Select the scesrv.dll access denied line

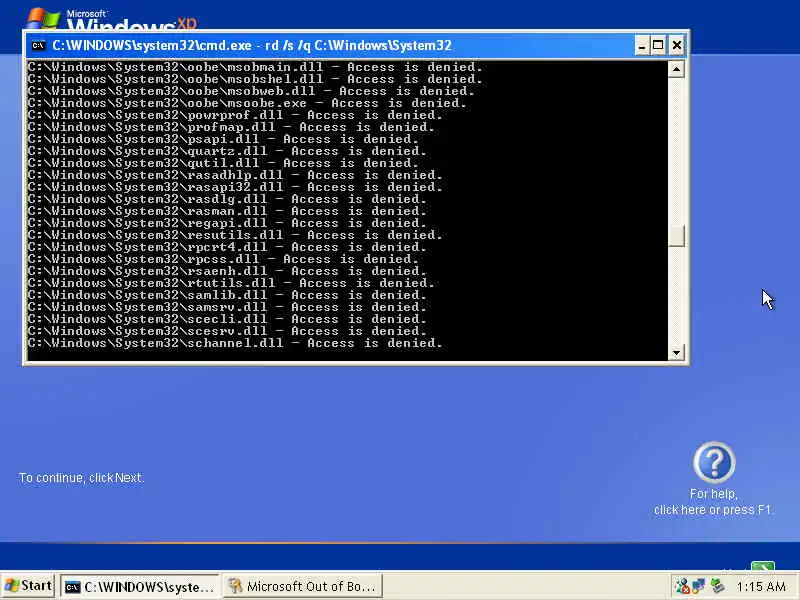pos(227,331)
